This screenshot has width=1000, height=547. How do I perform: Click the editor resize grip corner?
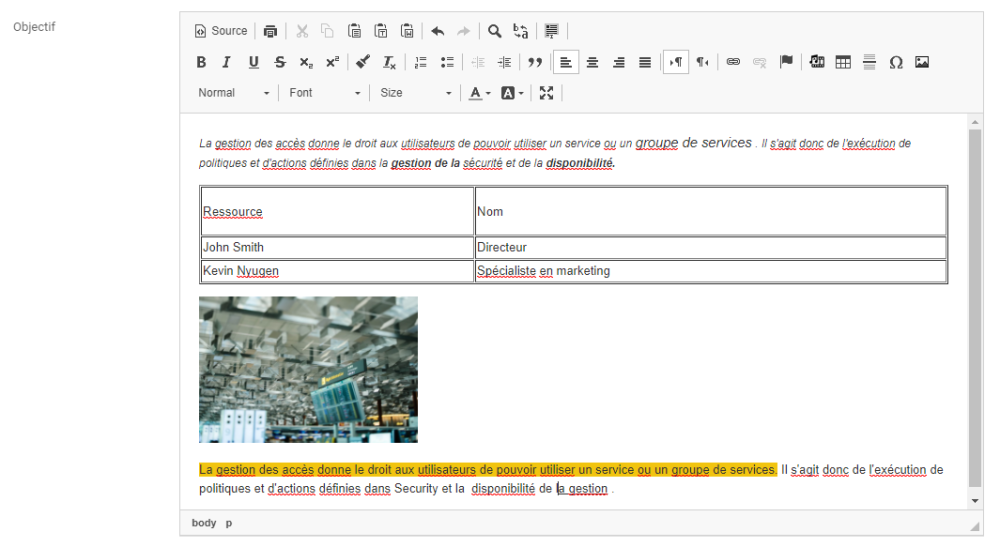975,527
